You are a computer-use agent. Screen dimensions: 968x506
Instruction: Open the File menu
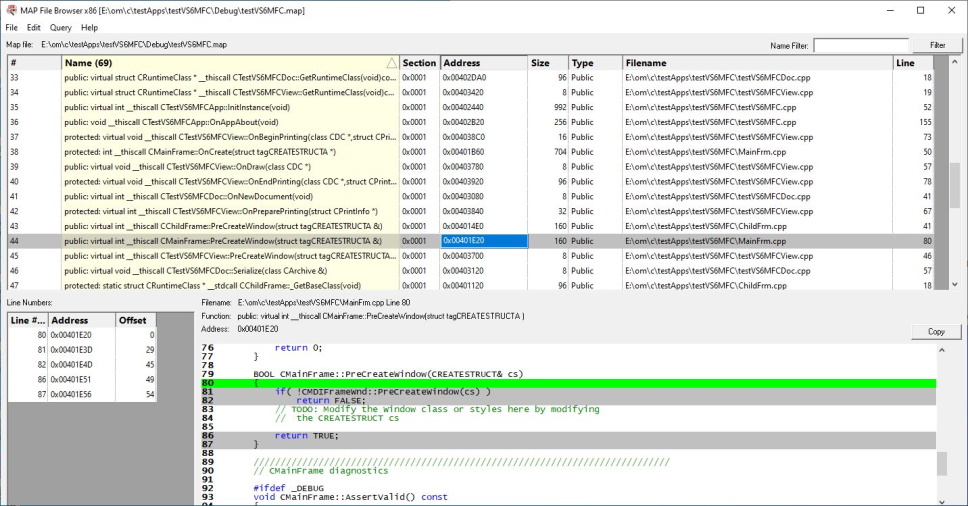click(11, 28)
